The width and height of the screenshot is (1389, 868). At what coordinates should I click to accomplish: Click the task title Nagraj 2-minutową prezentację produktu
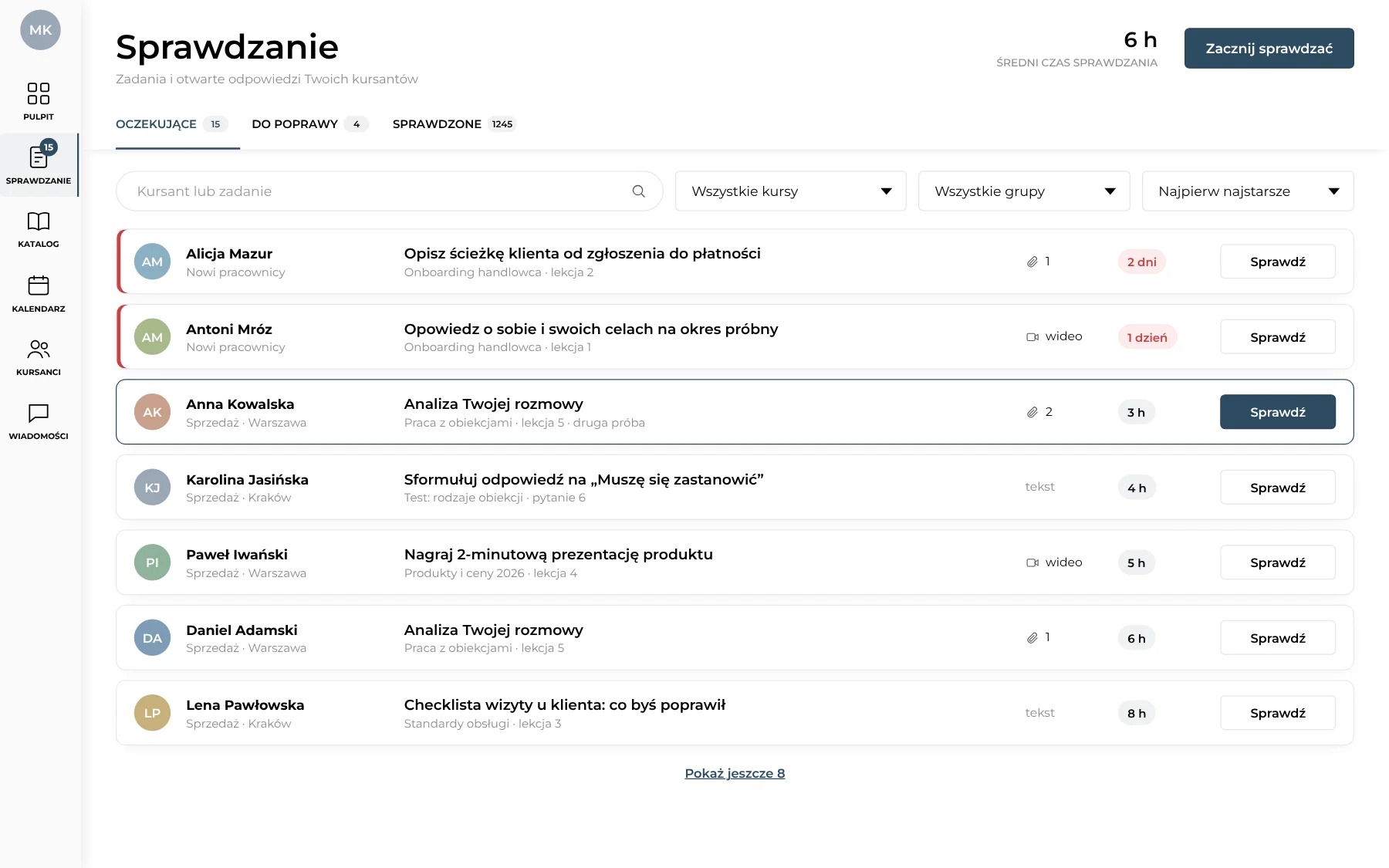[x=559, y=555]
